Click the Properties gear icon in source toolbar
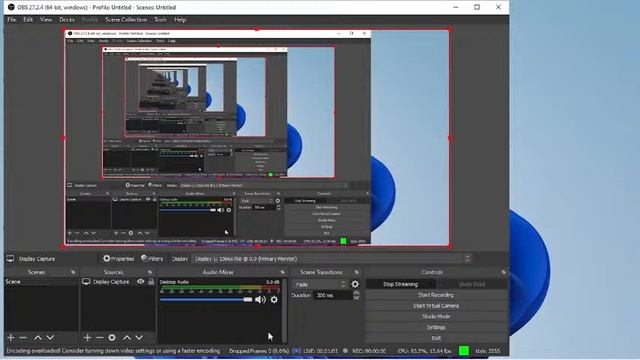This screenshot has height=360, width=640. coord(107,258)
